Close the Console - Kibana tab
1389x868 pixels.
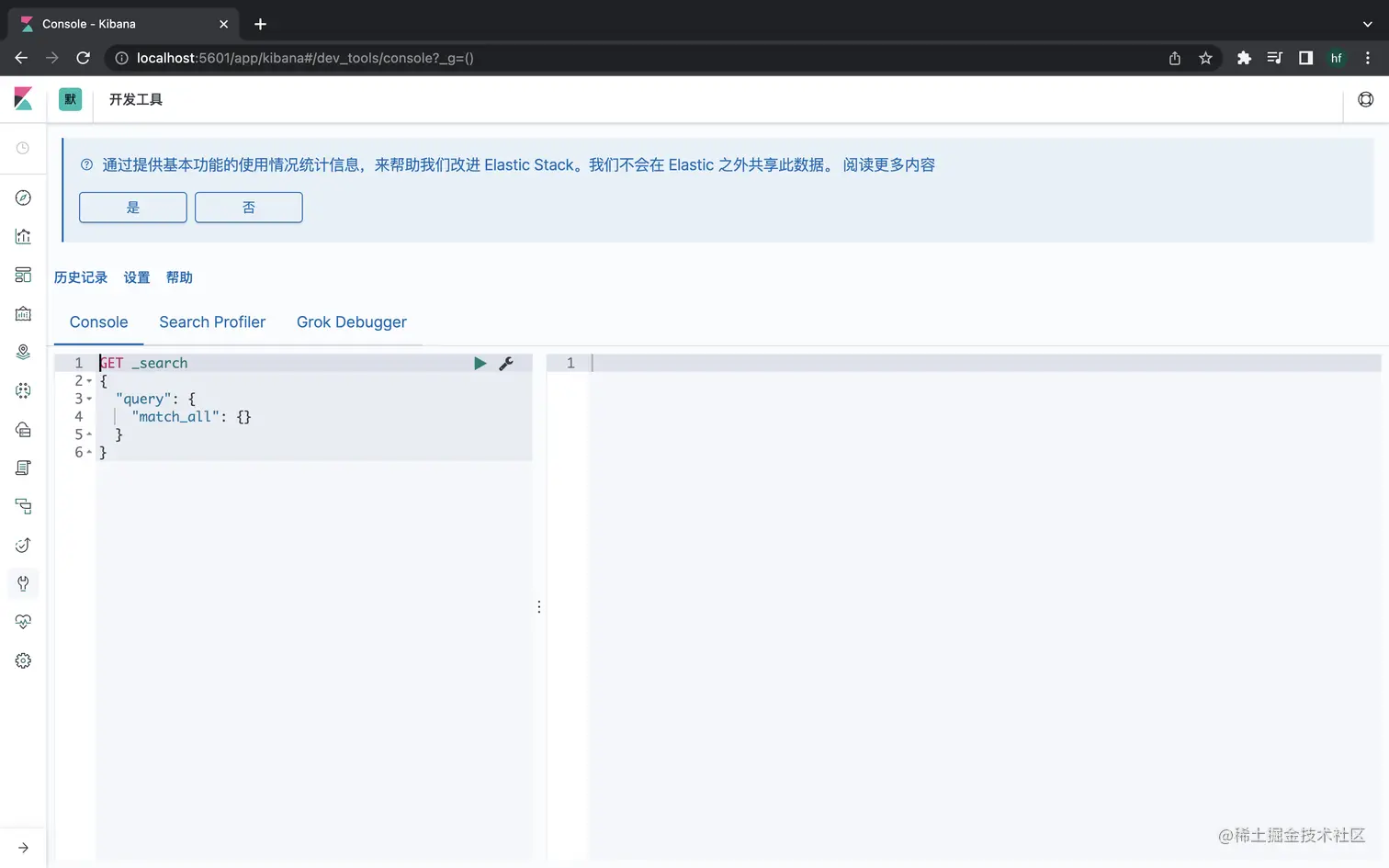point(223,24)
